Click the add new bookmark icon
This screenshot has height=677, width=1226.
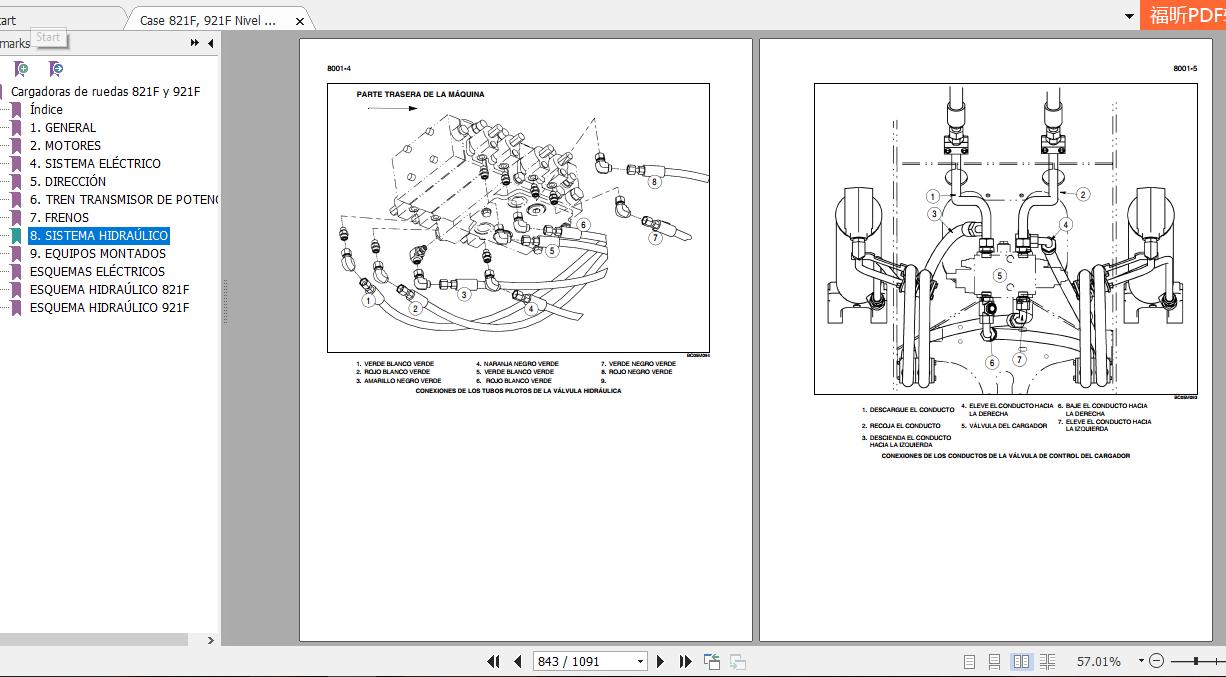[21, 69]
